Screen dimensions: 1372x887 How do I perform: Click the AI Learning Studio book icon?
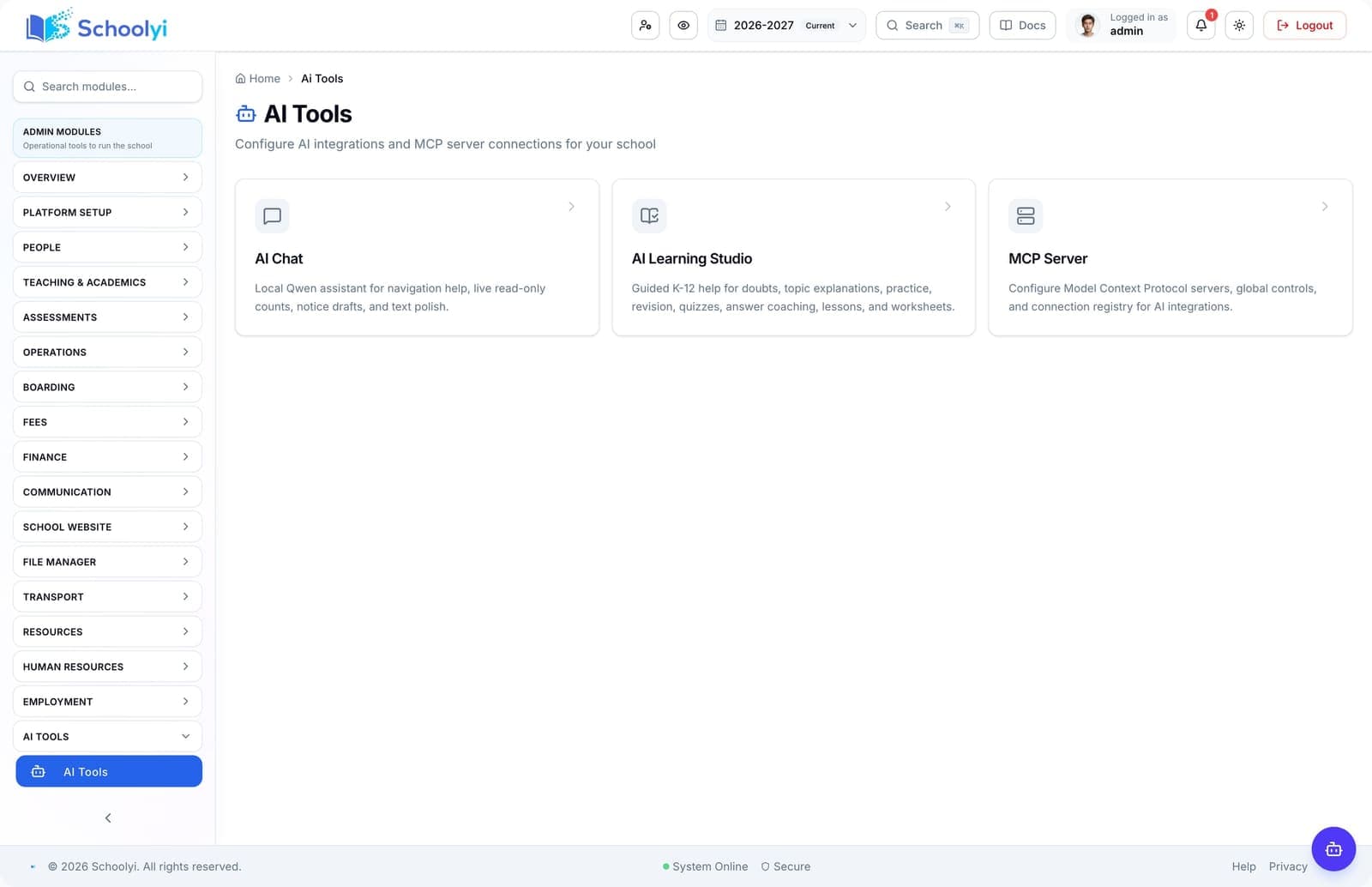(x=649, y=215)
